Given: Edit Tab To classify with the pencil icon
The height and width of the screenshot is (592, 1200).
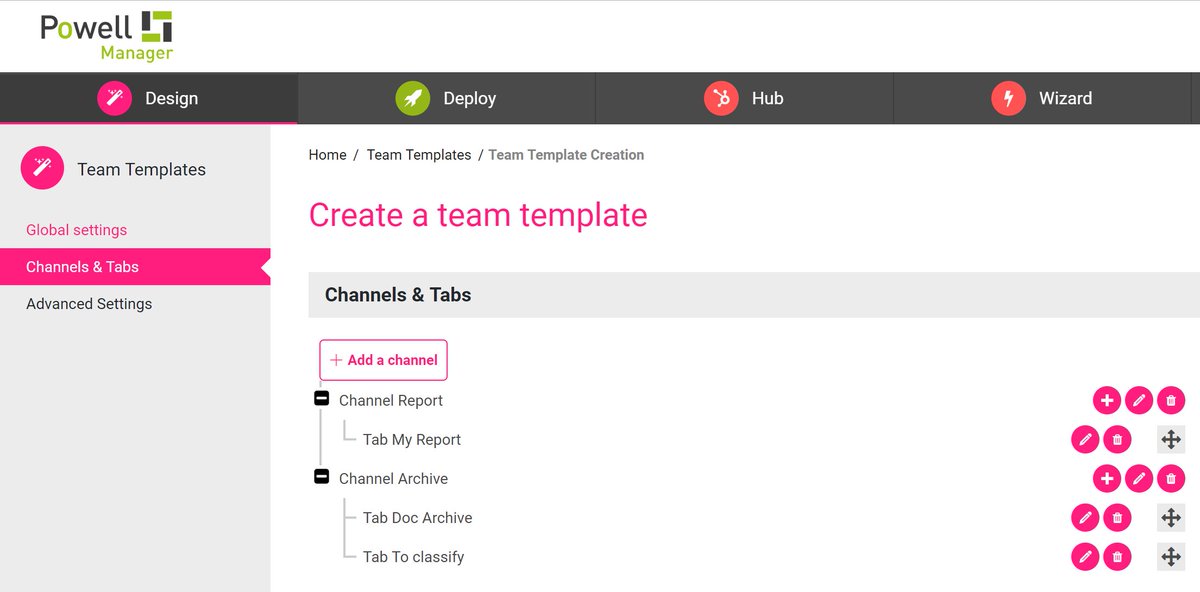Looking at the screenshot, I should click(1085, 557).
